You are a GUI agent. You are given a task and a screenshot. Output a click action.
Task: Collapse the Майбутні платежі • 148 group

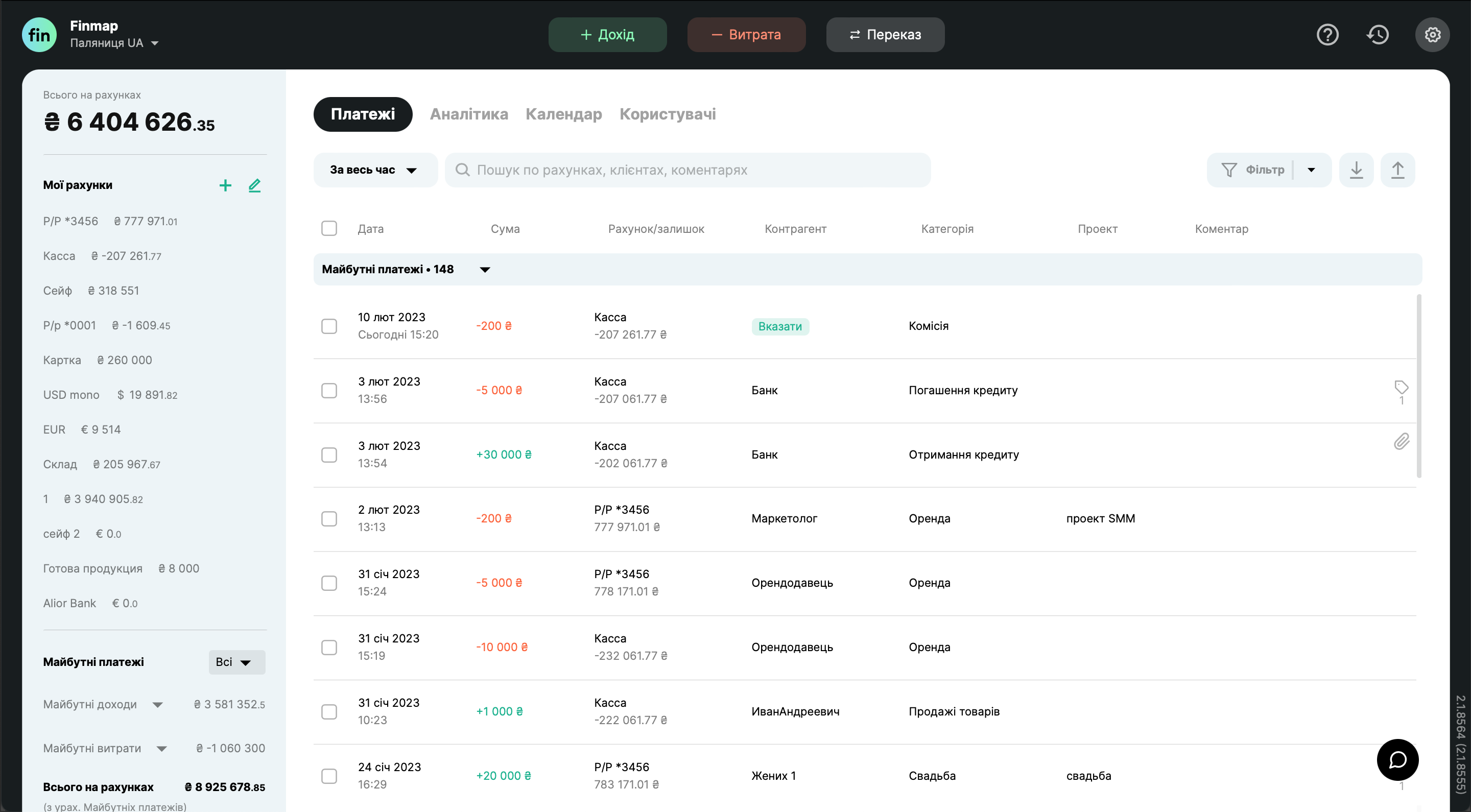click(x=485, y=270)
